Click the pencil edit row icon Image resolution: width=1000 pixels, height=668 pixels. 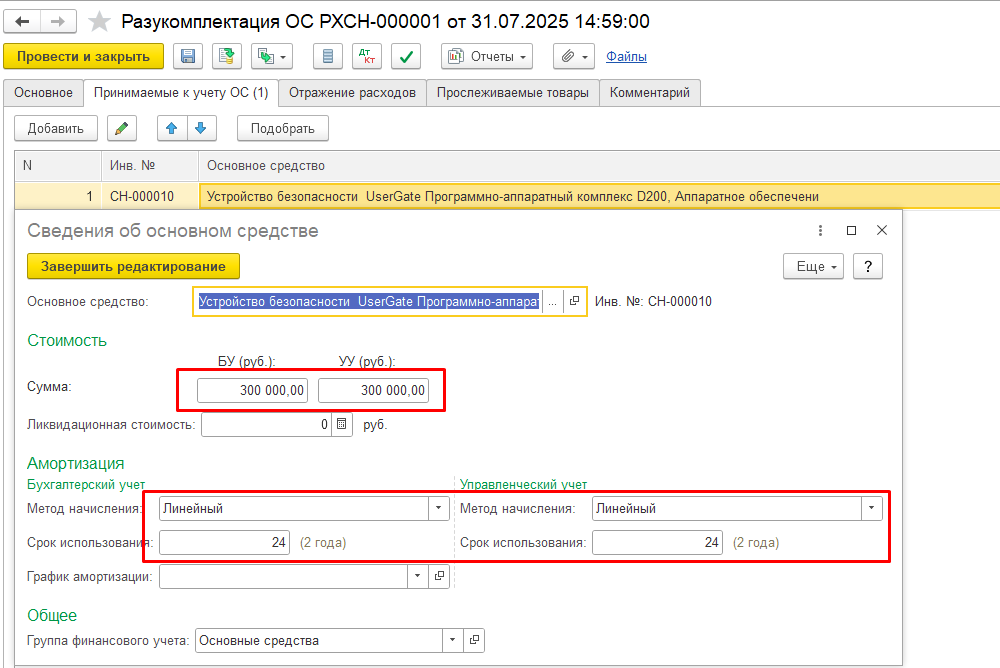[121, 128]
